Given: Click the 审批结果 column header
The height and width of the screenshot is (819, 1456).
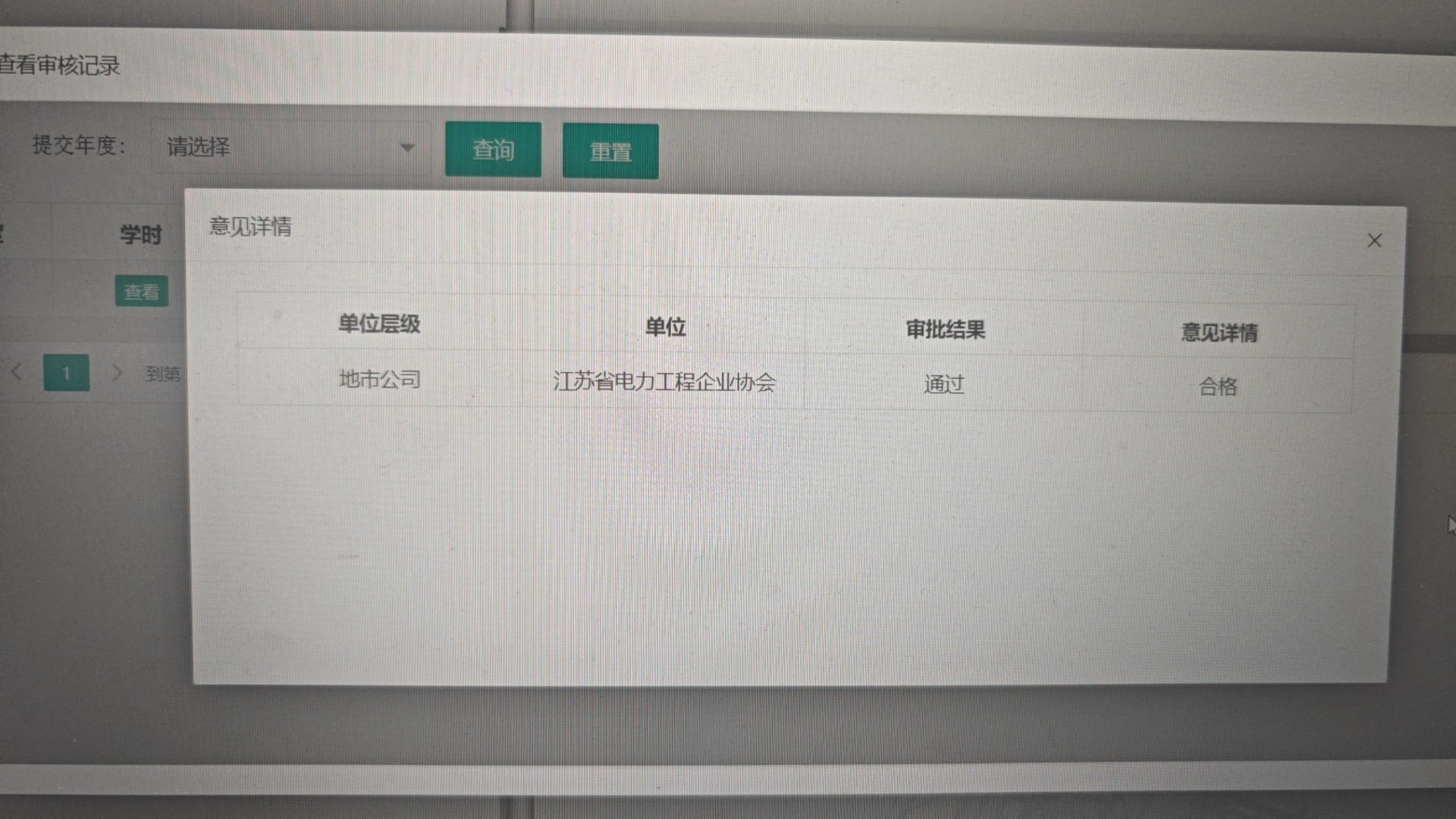Looking at the screenshot, I should tap(945, 330).
